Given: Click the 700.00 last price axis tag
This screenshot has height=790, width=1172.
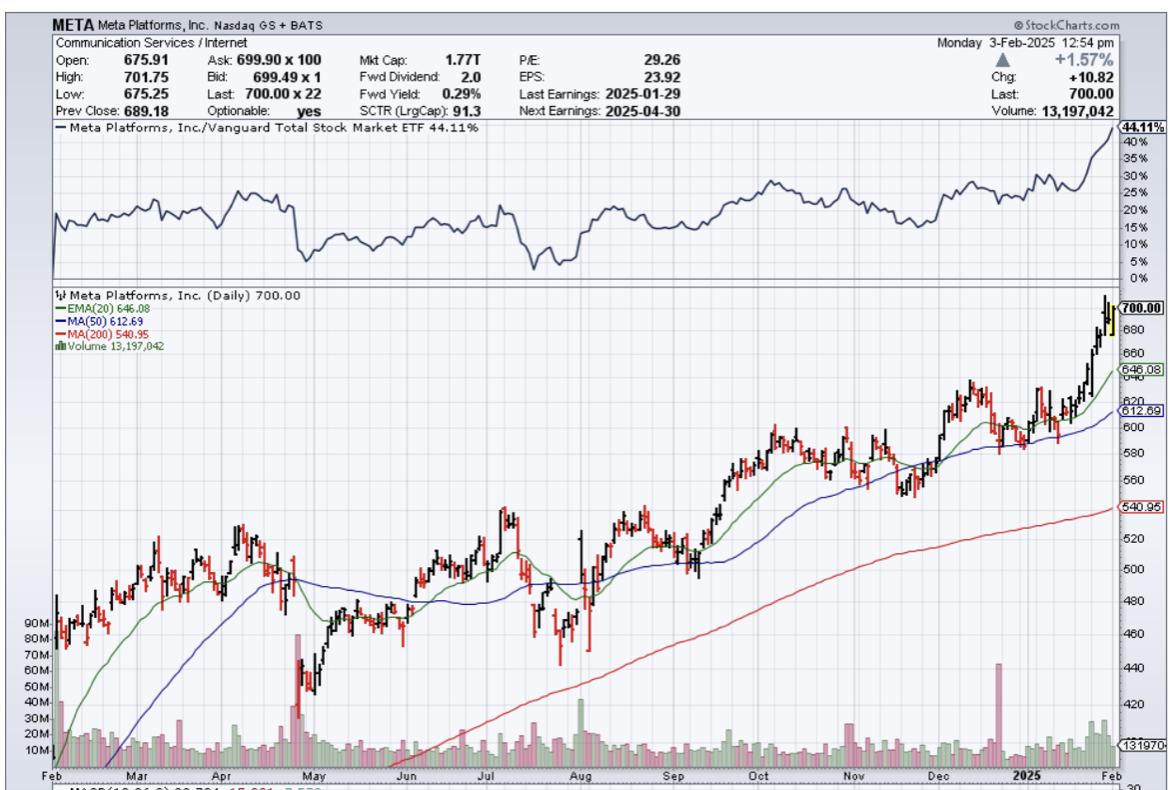Looking at the screenshot, I should 1142,308.
